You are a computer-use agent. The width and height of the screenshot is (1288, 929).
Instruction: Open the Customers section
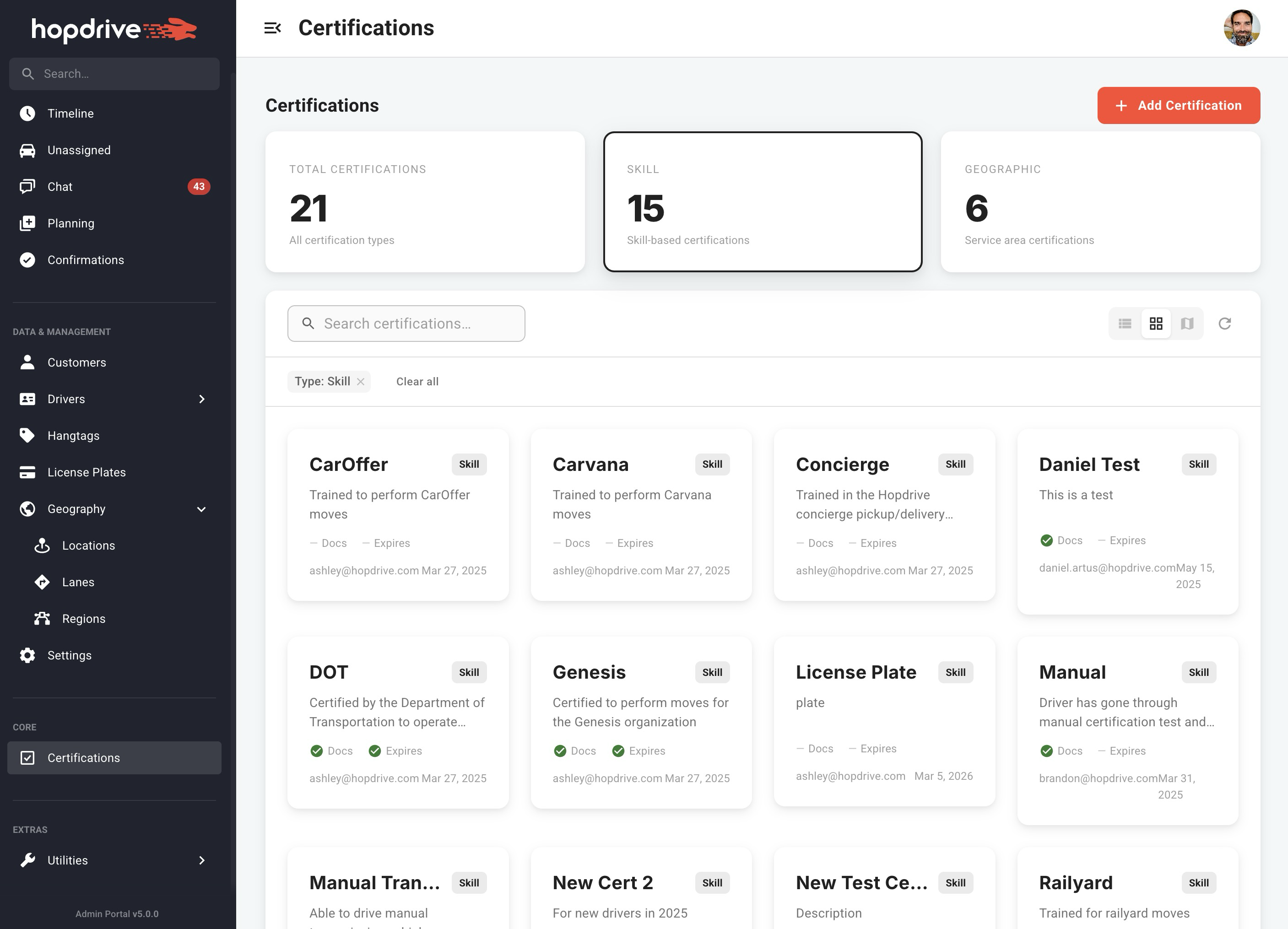click(76, 362)
